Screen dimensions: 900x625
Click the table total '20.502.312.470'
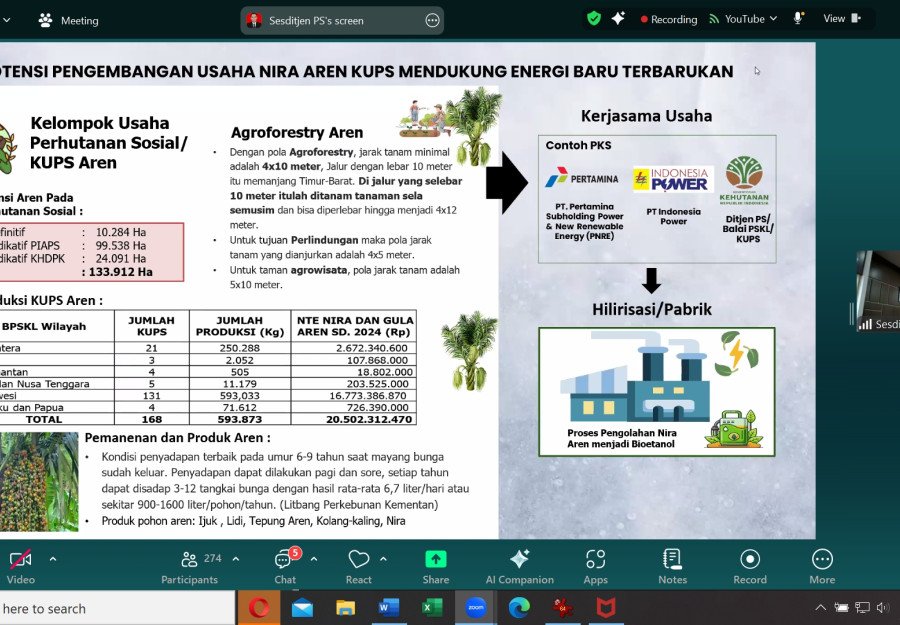point(369,420)
